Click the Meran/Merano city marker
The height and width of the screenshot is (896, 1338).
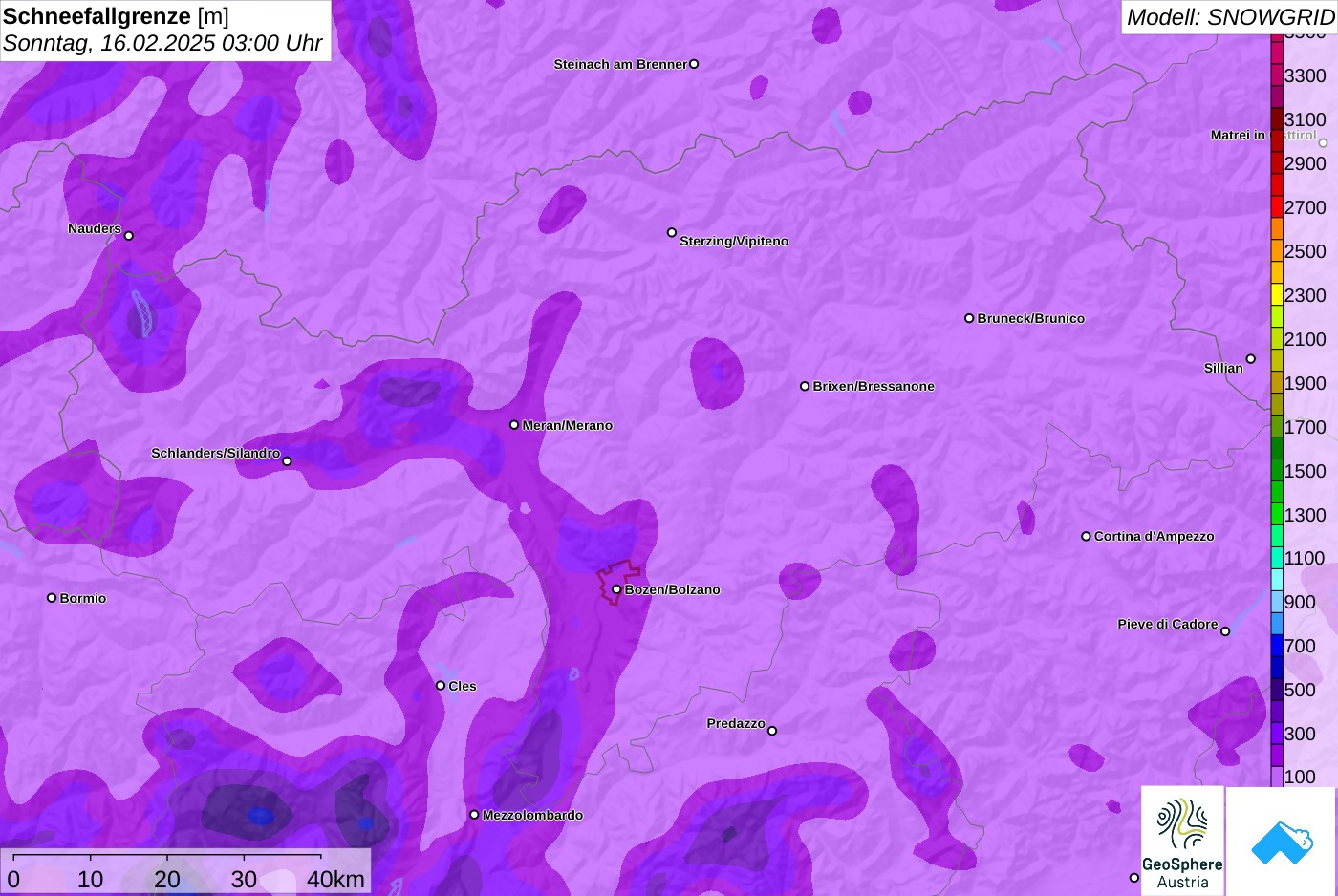point(514,425)
